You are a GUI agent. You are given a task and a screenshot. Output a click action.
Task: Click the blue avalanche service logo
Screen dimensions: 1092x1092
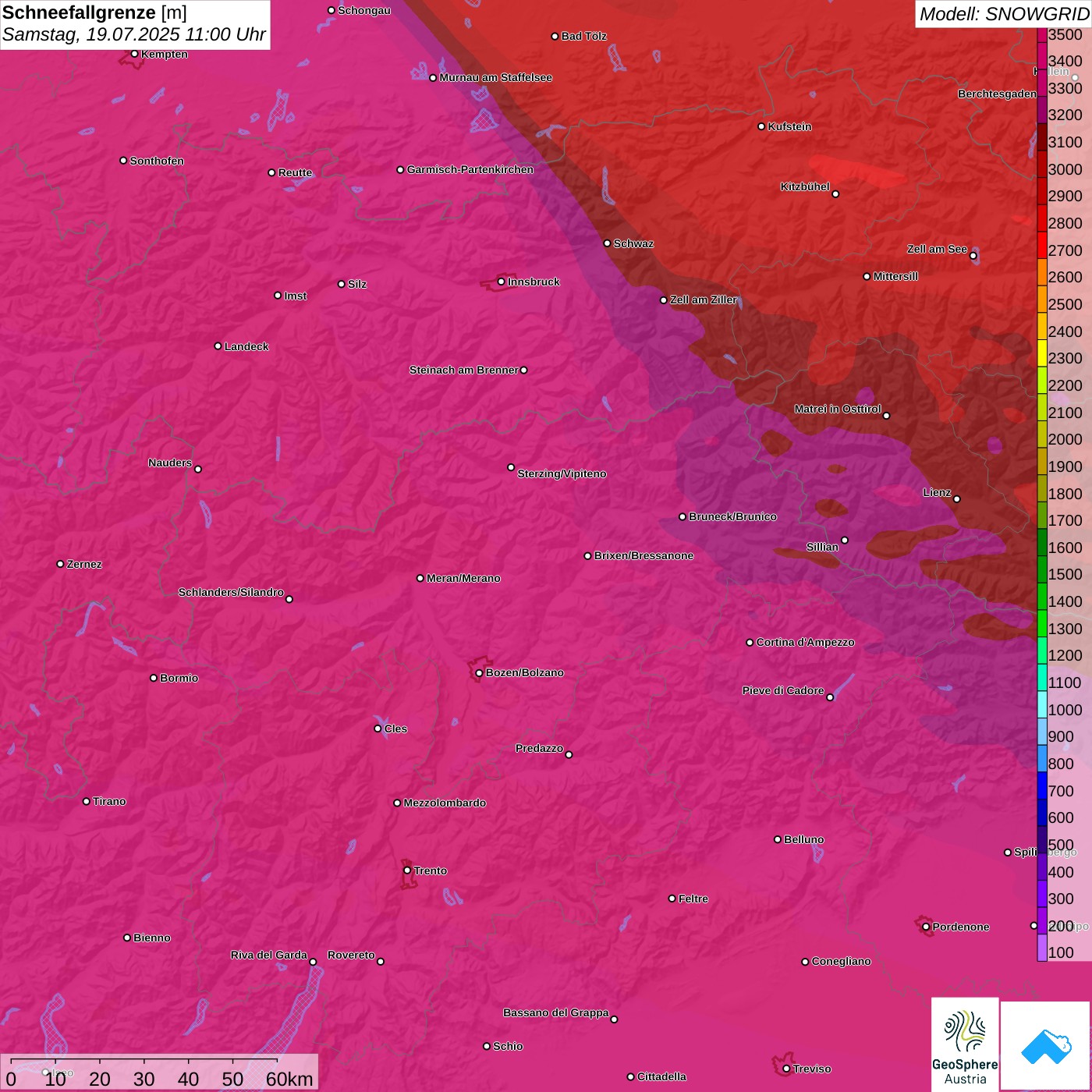tap(1045, 1047)
